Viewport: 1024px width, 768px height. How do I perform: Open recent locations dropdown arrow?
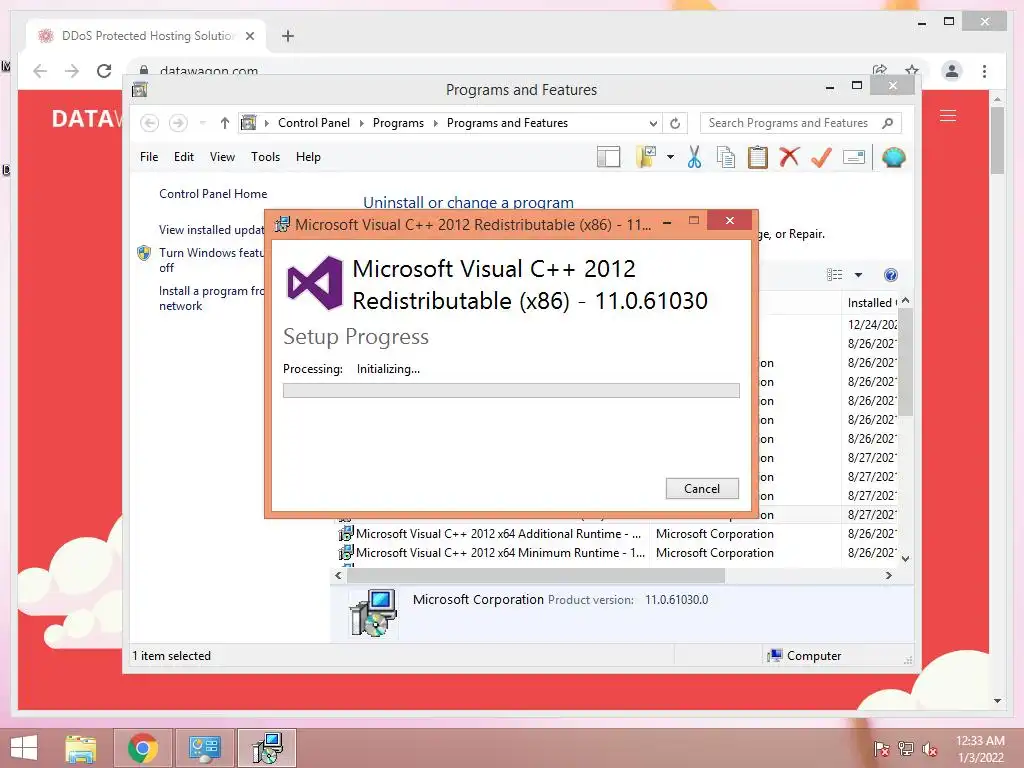click(x=202, y=123)
